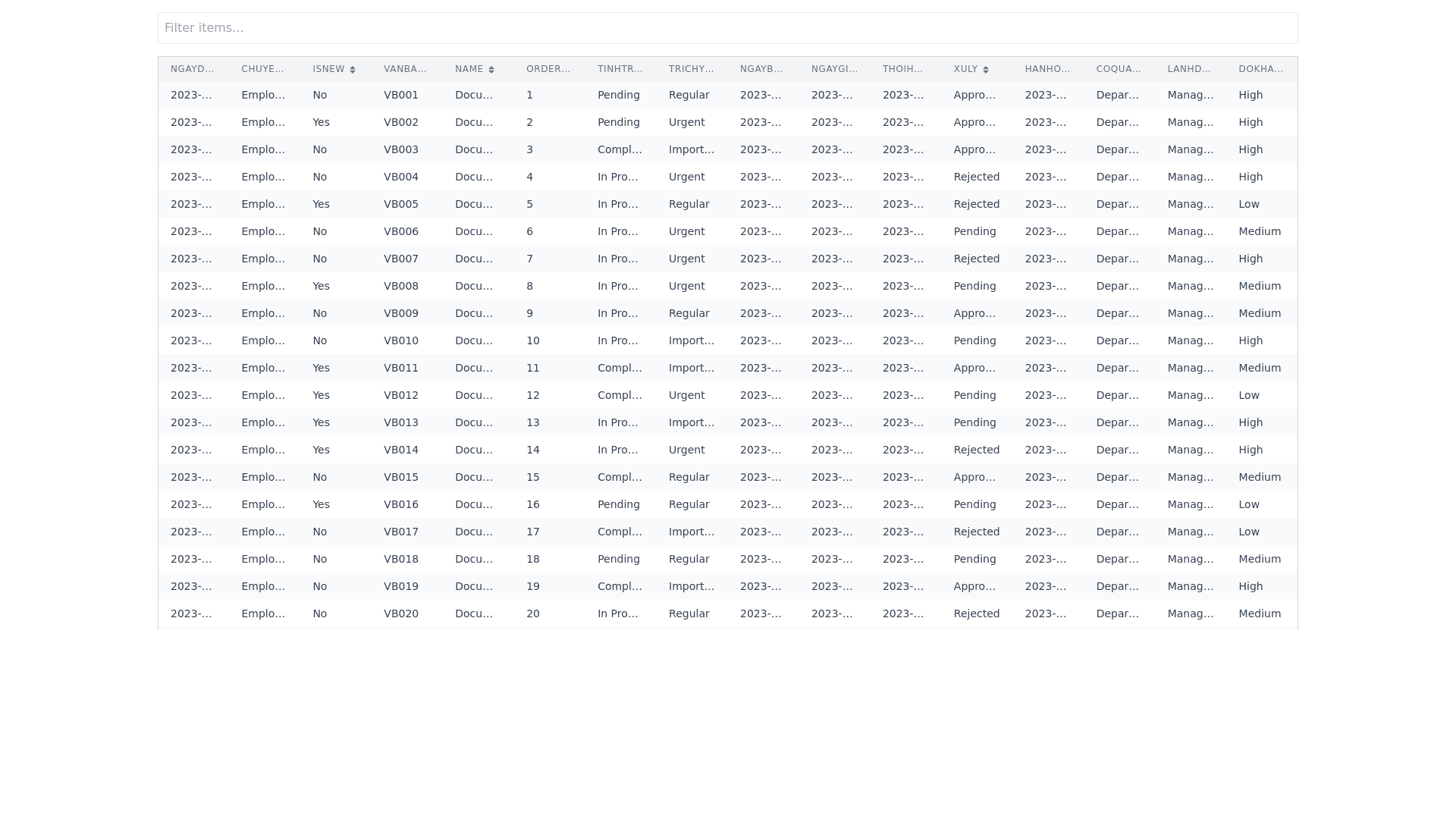The image size is (1456, 819).
Task: Click the NGAYD column header
Action: point(192,69)
